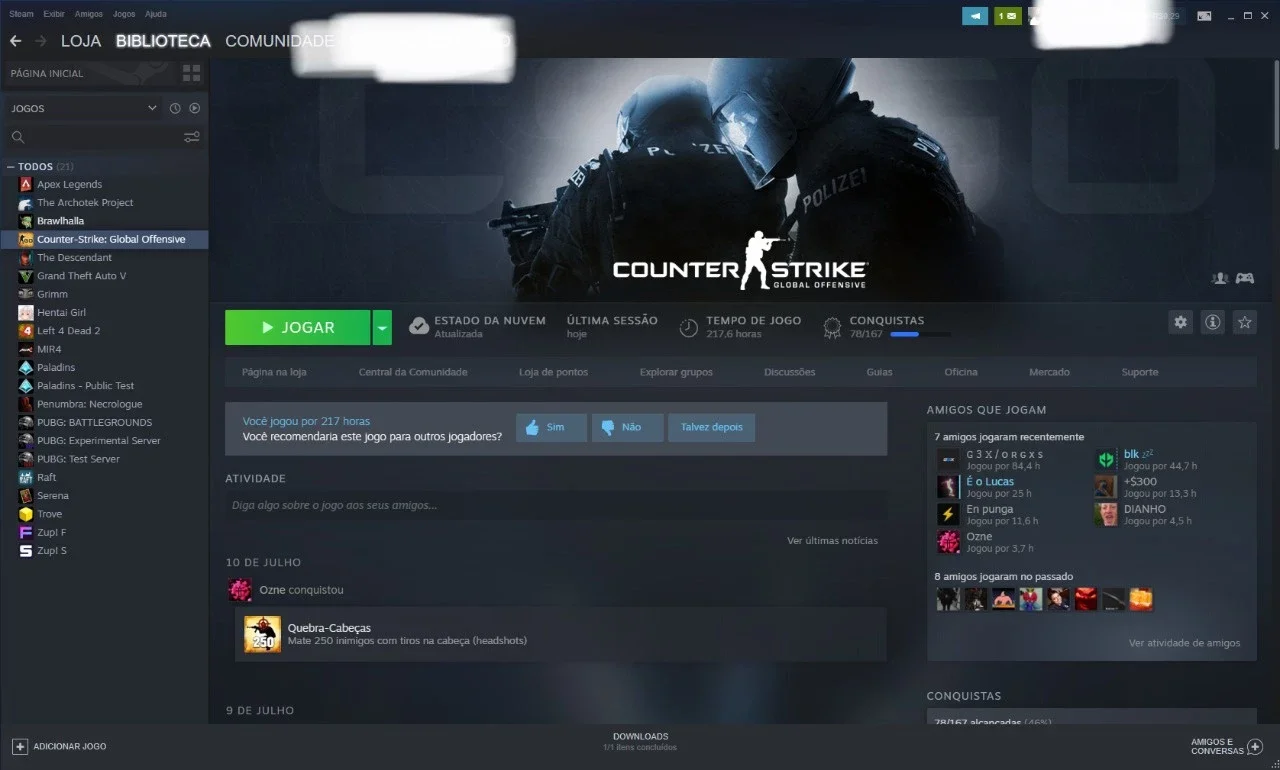The height and width of the screenshot is (770, 1280).
Task: Open the Amigos menu
Action: point(89,14)
